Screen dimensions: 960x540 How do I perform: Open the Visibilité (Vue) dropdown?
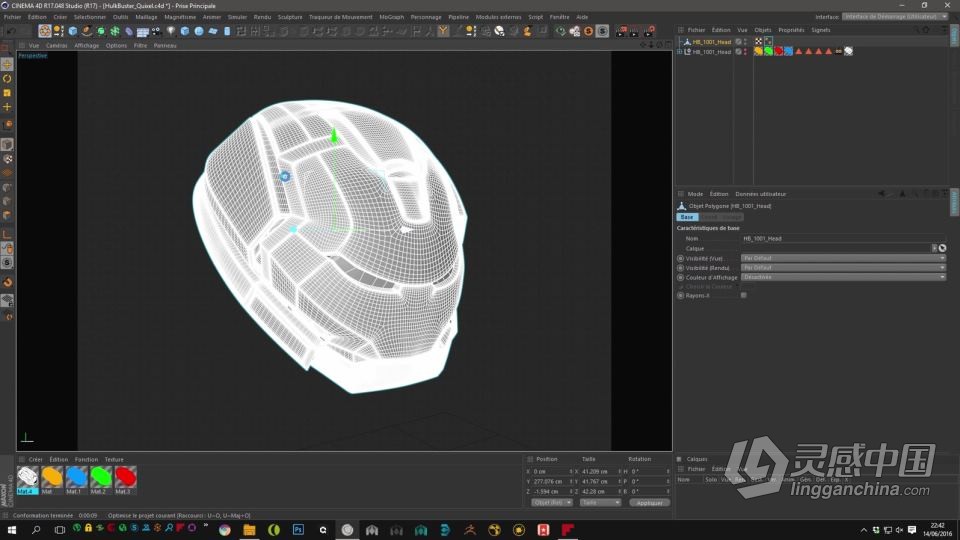(x=844, y=258)
